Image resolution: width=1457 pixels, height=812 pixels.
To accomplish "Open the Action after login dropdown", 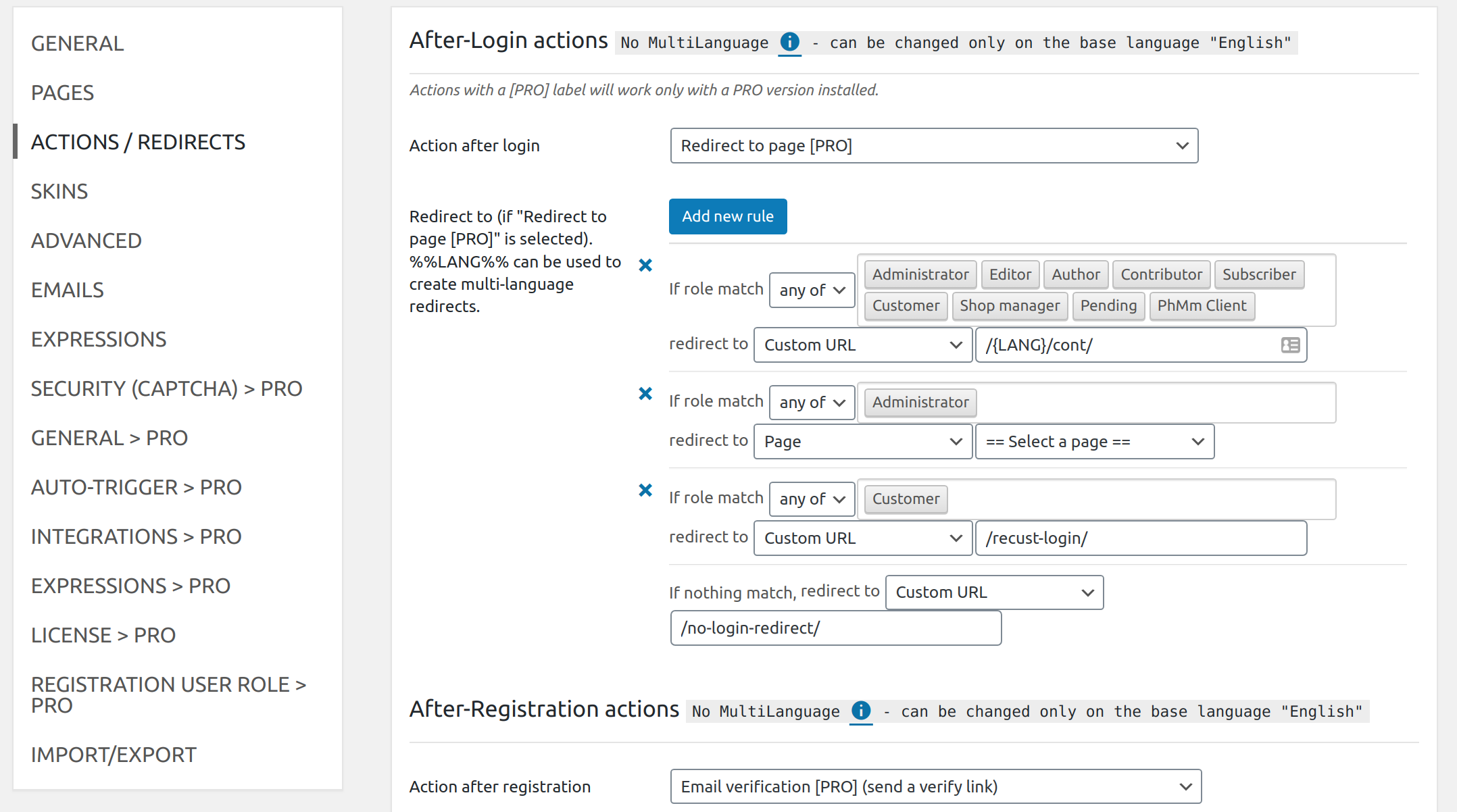I will tap(934, 145).
